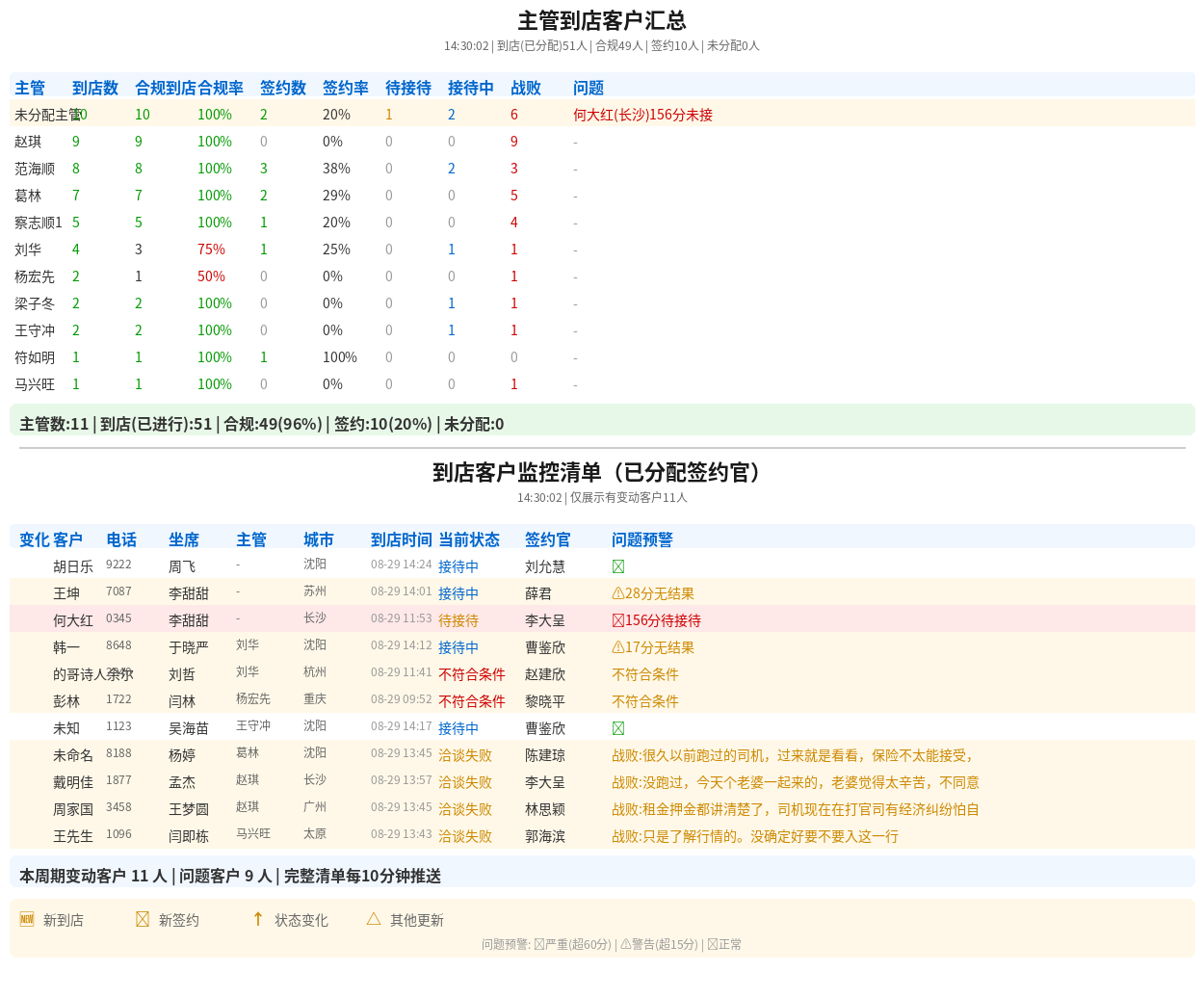Click the 新到店 legend icon
This screenshot has width=1204, height=998.
[27, 919]
